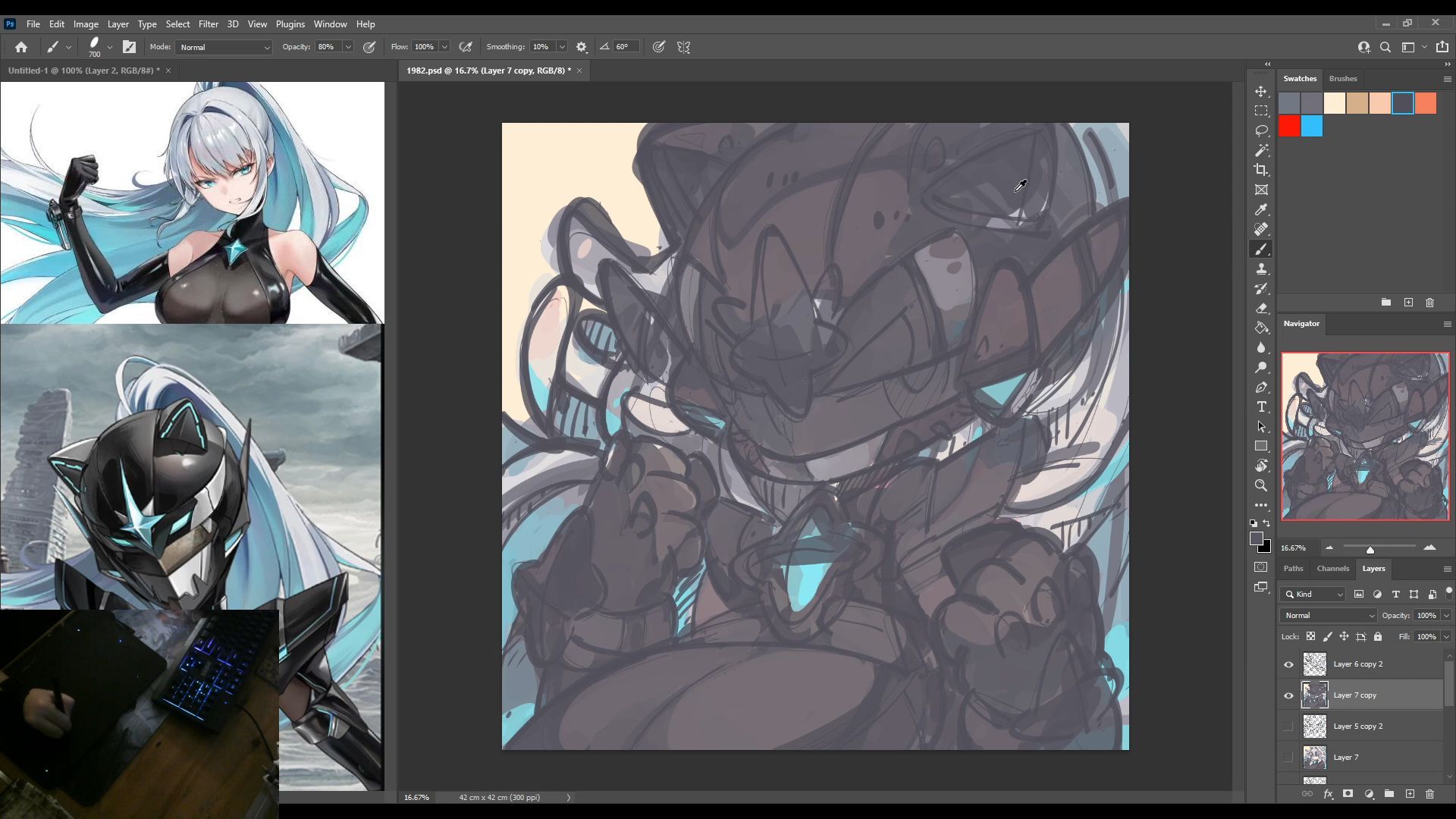Pick the red color swatch
The height and width of the screenshot is (819, 1456).
(x=1289, y=126)
